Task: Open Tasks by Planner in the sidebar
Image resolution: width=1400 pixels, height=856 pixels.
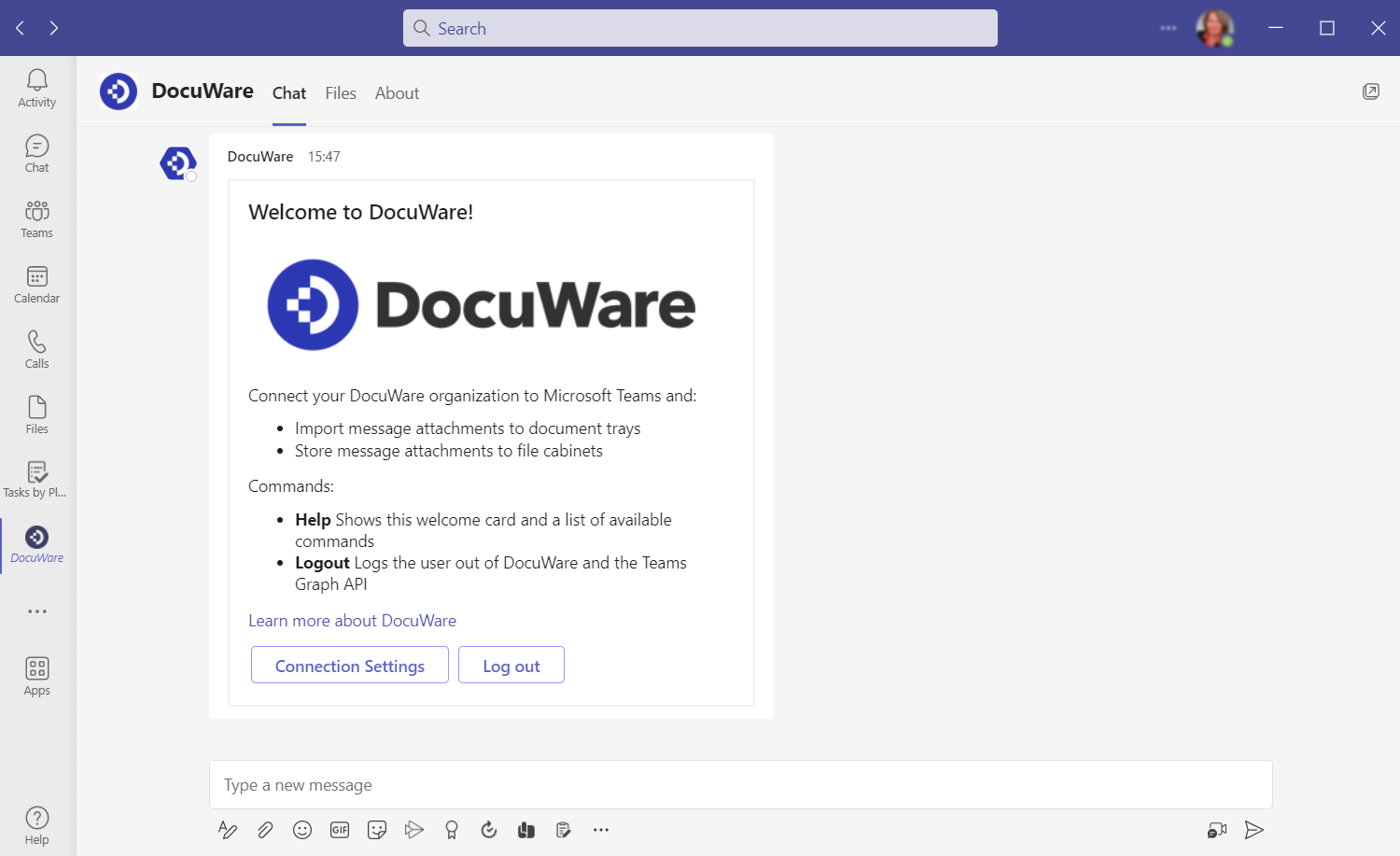Action: [37, 480]
